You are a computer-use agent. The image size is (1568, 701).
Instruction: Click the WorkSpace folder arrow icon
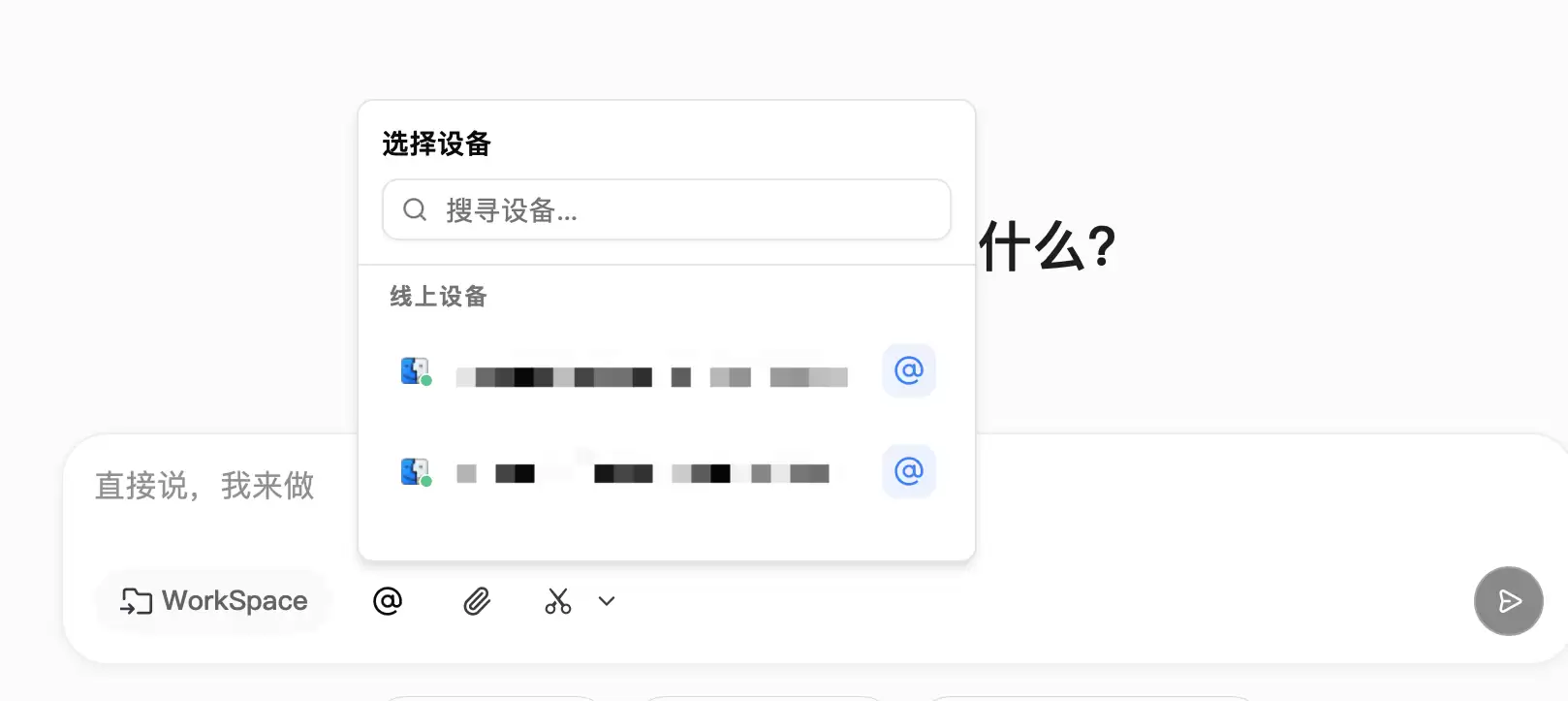click(136, 601)
